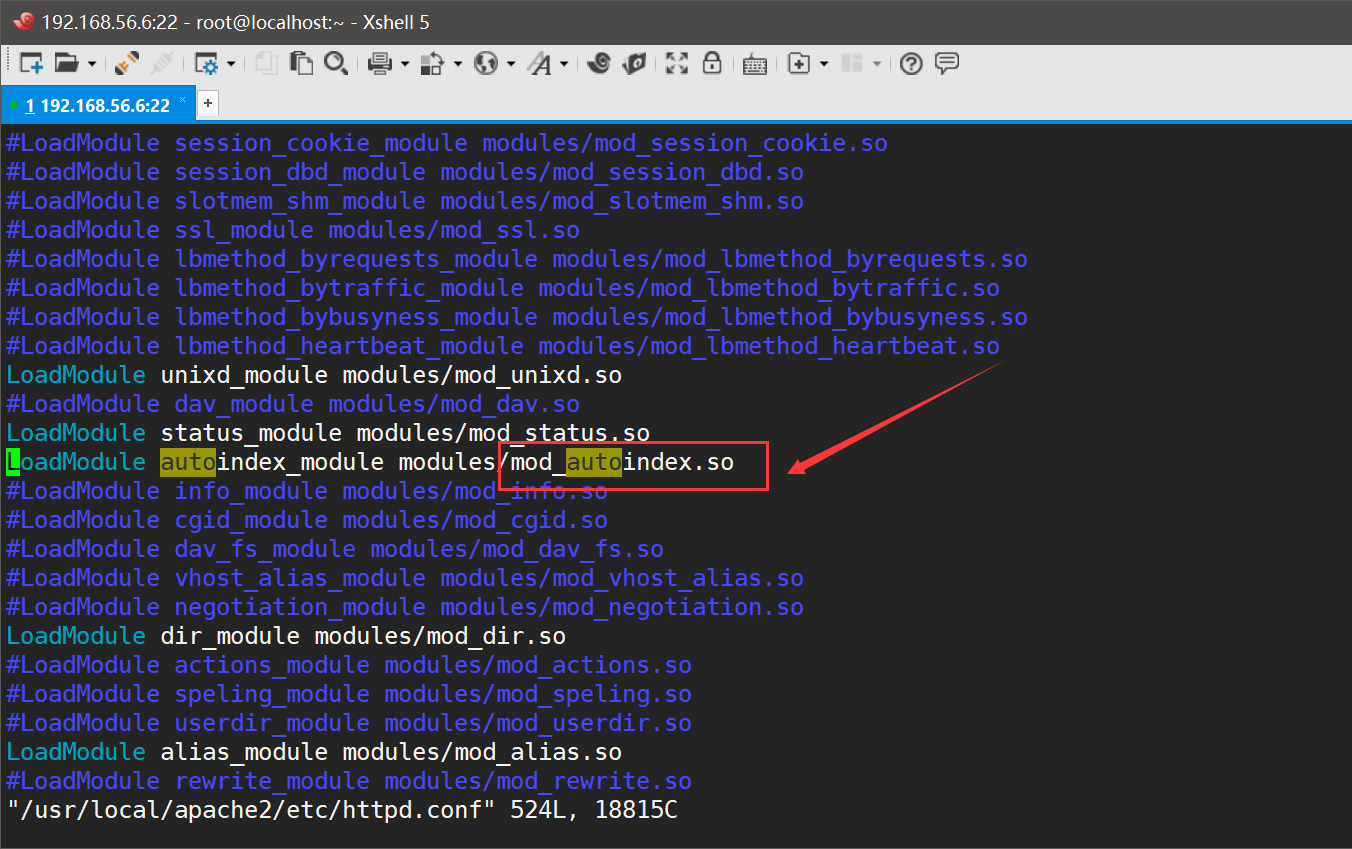This screenshot has width=1352, height=849.
Task: Click the Disconnect plug icon
Action: pos(127,64)
